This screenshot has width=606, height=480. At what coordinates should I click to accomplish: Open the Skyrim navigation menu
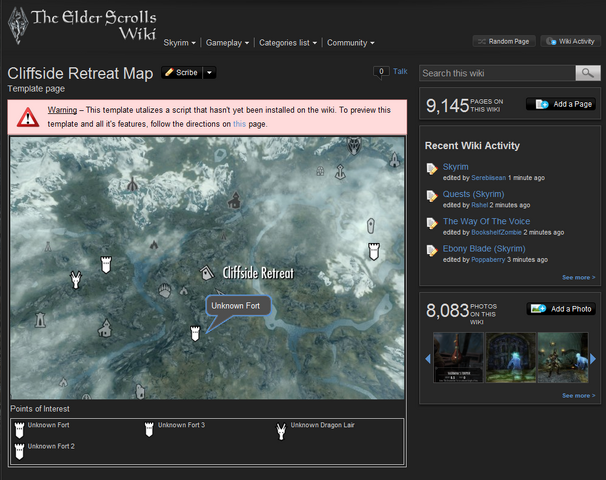click(x=179, y=43)
